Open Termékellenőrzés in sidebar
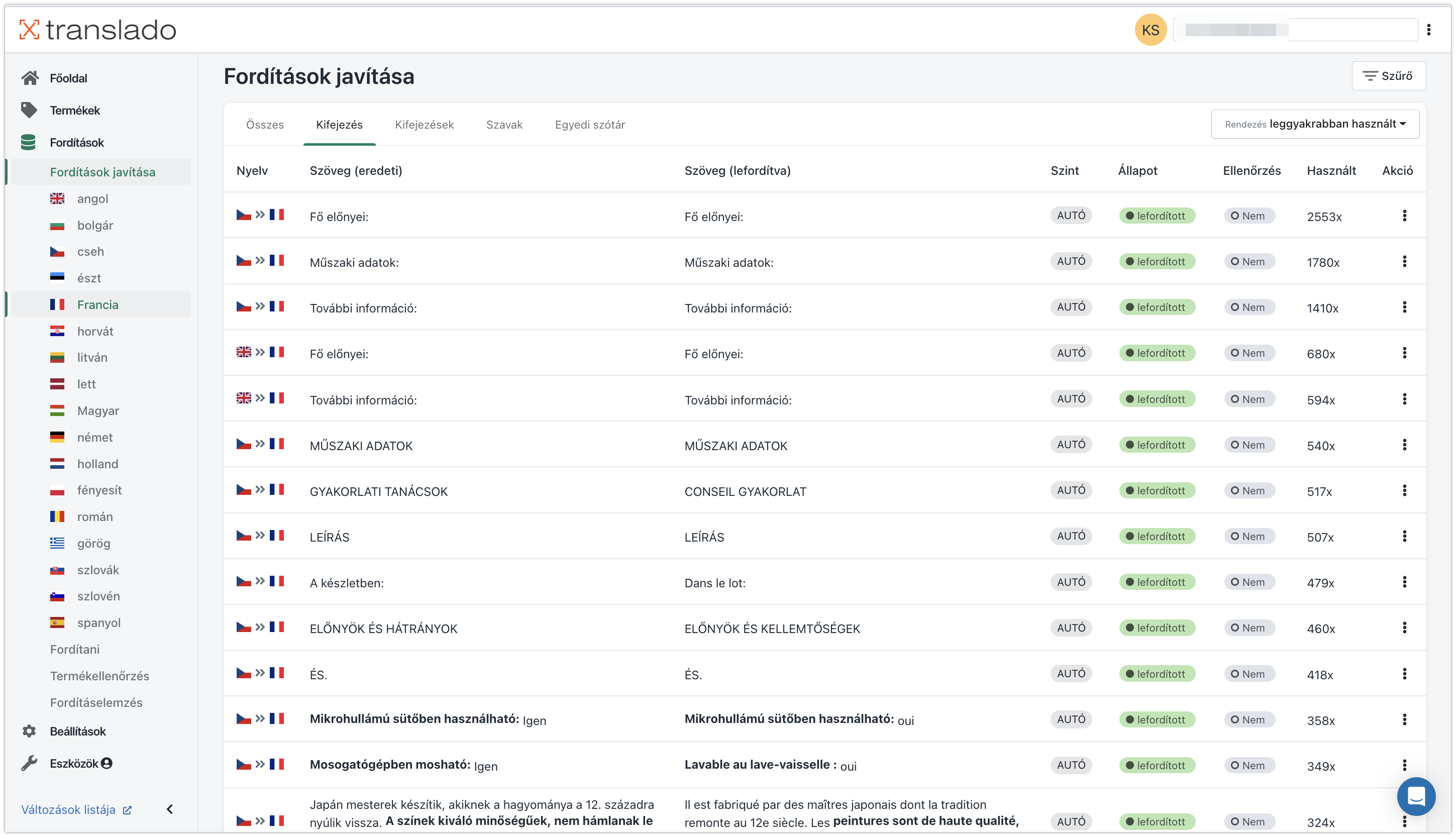 (99, 676)
